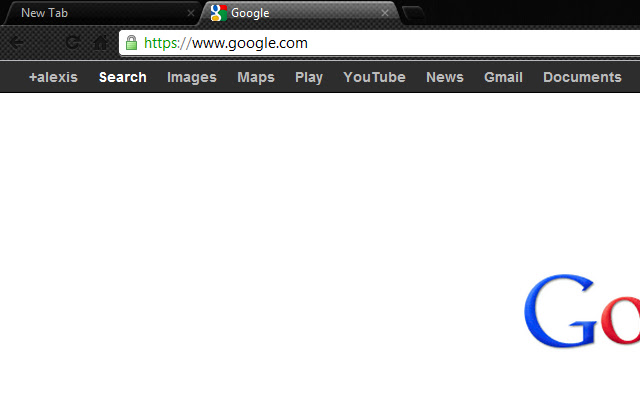Focus the address bar showing www.google.com
Screen dimensions: 640x400
coord(380,43)
